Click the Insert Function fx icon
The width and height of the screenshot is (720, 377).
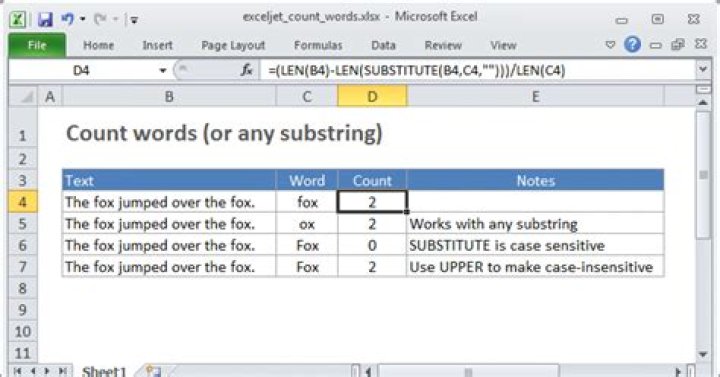pyautogui.click(x=247, y=70)
